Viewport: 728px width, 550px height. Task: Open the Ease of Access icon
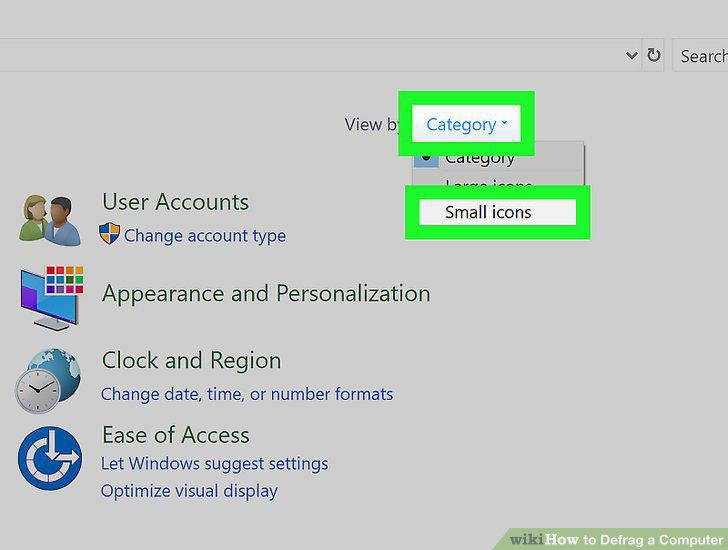50,458
